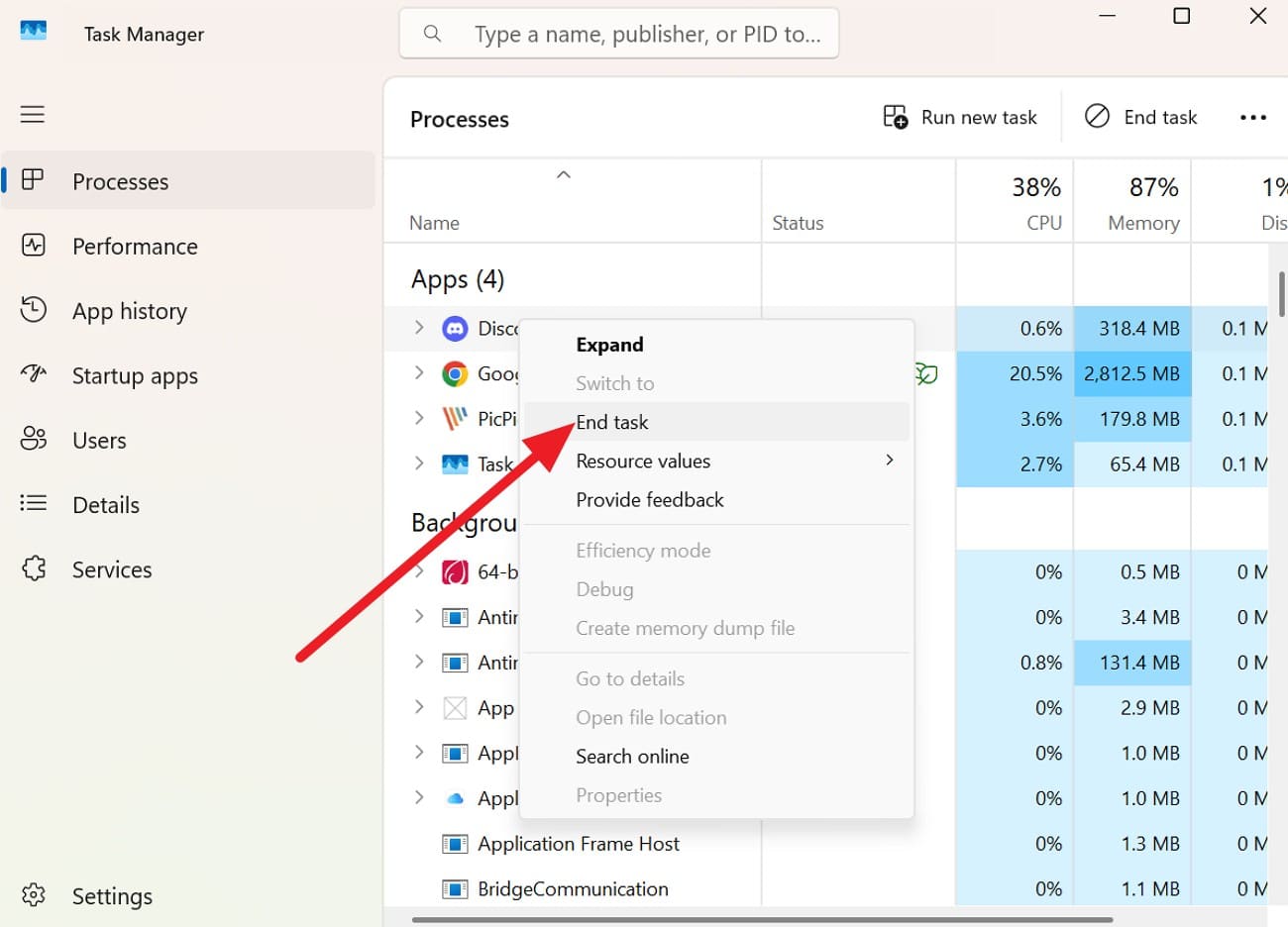Open the Resource values submenu
Image resolution: width=1288 pixels, height=927 pixels.
(x=643, y=461)
